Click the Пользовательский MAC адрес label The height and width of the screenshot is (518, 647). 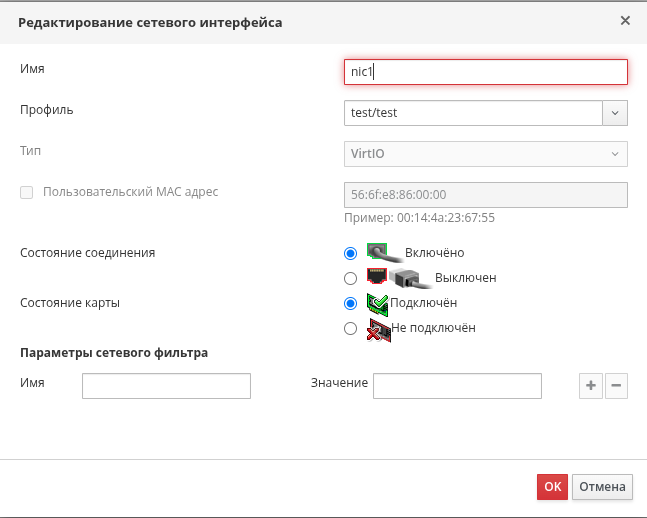131,192
